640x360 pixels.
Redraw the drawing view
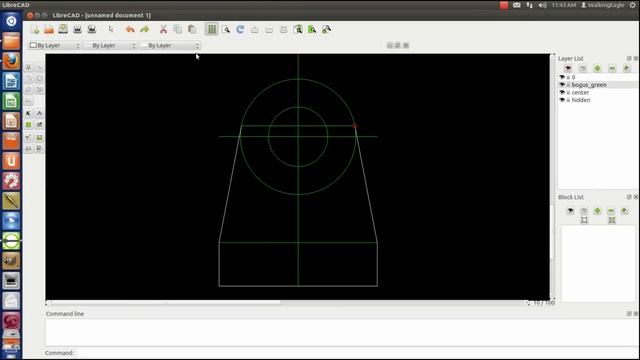240,29
